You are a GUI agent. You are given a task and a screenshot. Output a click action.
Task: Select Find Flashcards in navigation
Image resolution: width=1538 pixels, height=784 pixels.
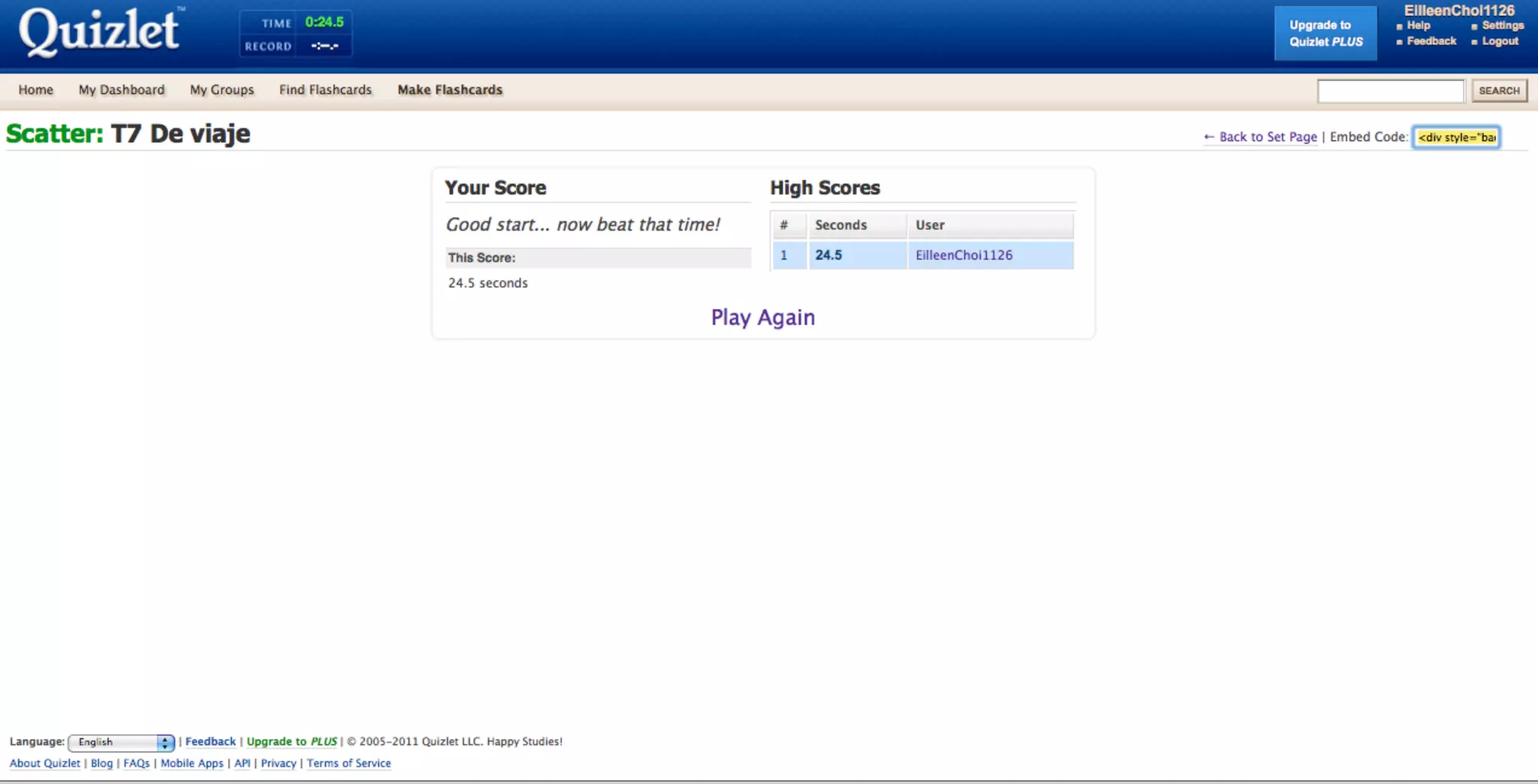(x=326, y=90)
